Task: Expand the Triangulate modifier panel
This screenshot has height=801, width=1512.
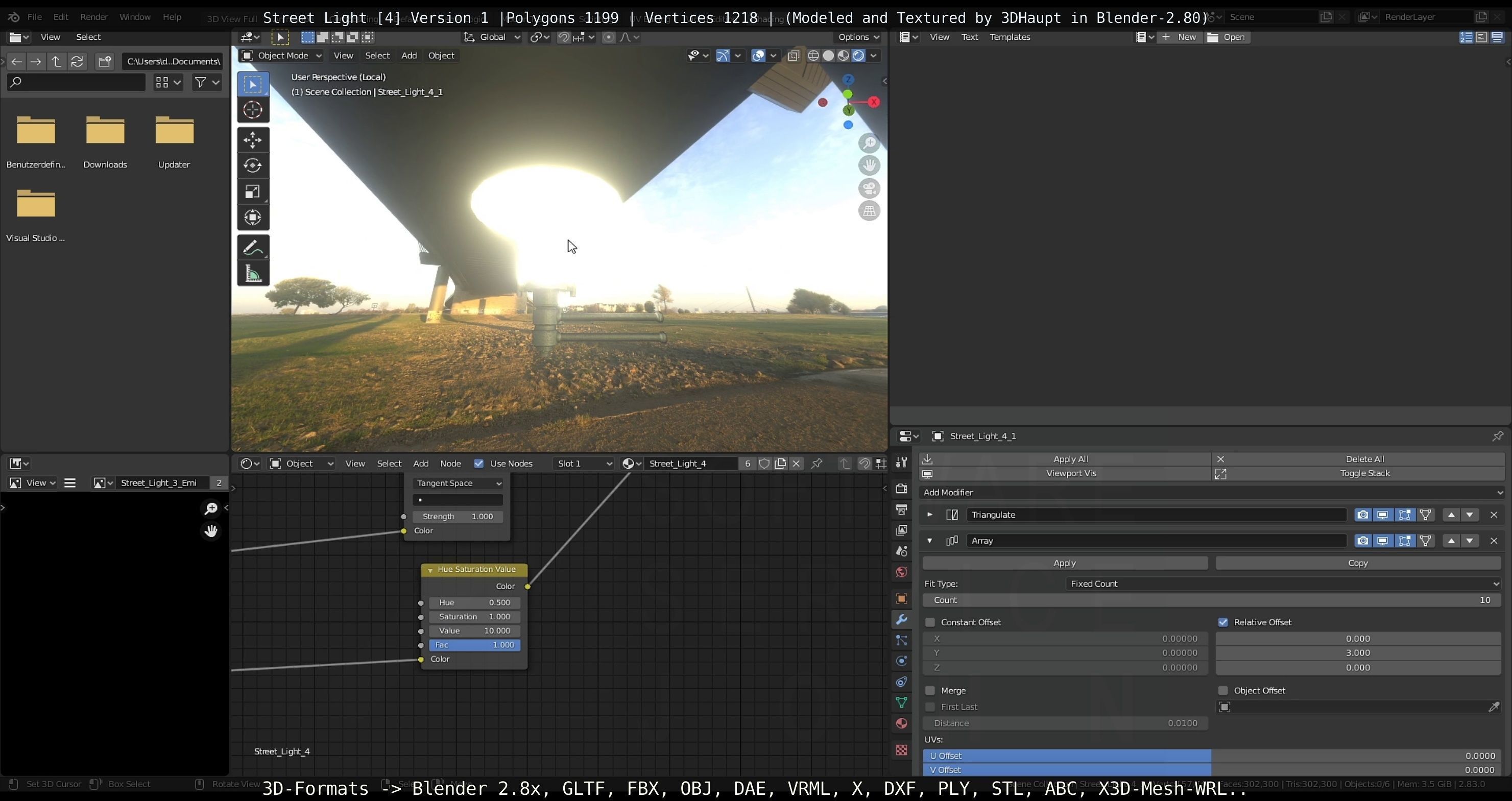Action: tap(930, 515)
